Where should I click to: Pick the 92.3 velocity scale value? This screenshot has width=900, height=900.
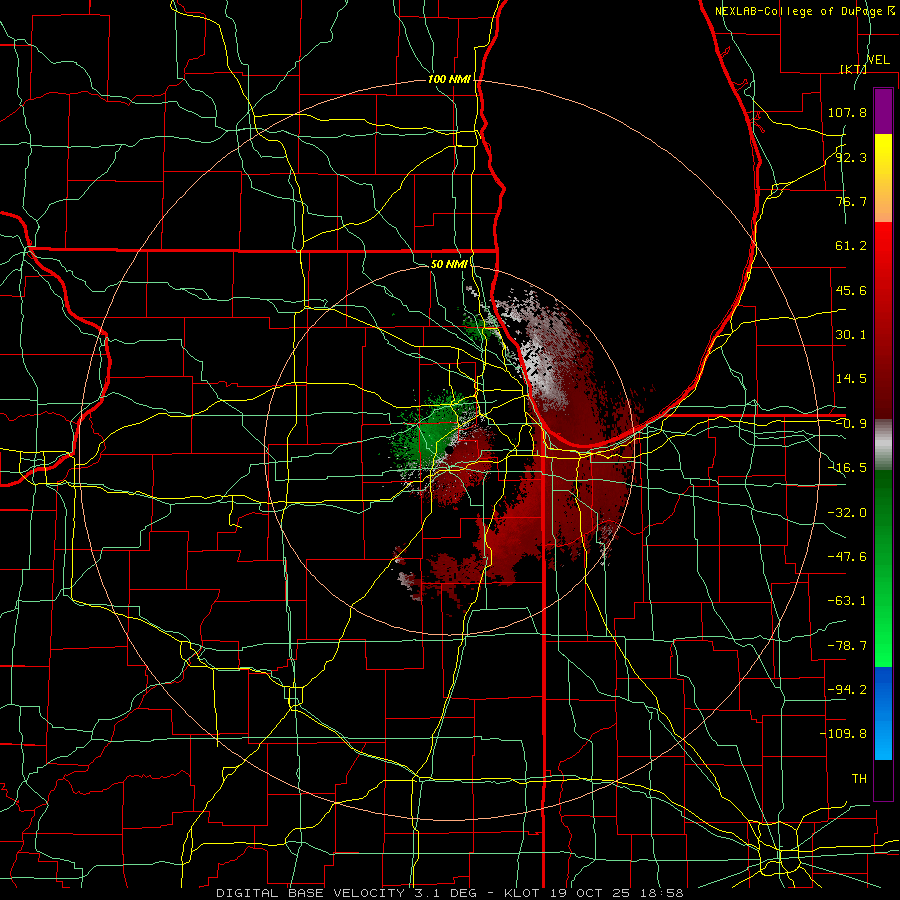(x=851, y=157)
